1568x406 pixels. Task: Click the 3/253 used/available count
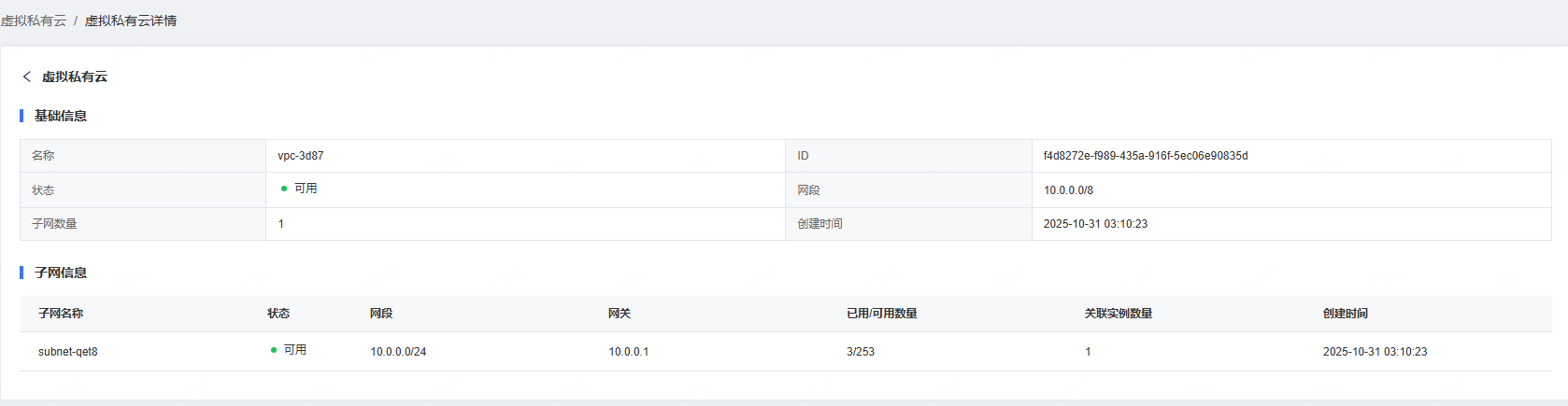click(x=861, y=352)
